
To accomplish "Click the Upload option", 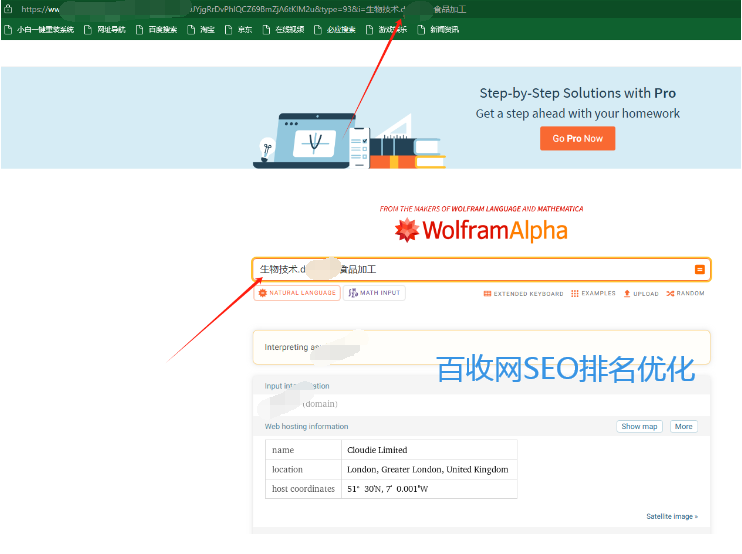I will coord(641,293).
